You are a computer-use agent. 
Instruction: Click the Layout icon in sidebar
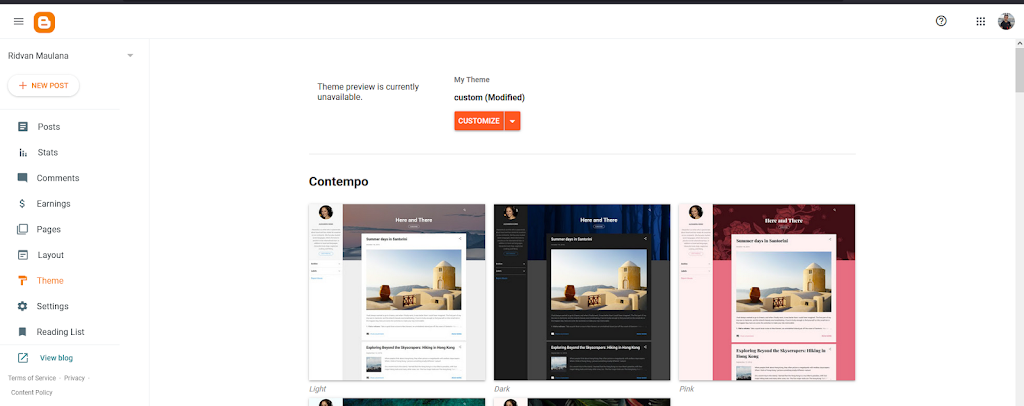23,255
